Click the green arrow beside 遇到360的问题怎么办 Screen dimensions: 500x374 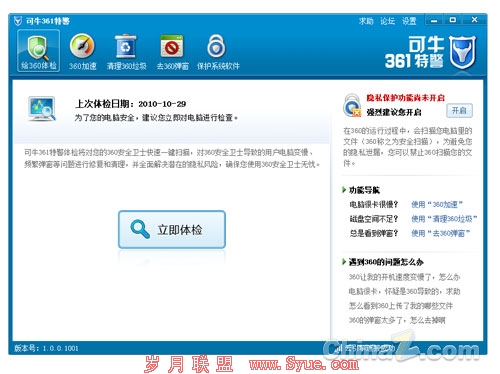[344, 262]
